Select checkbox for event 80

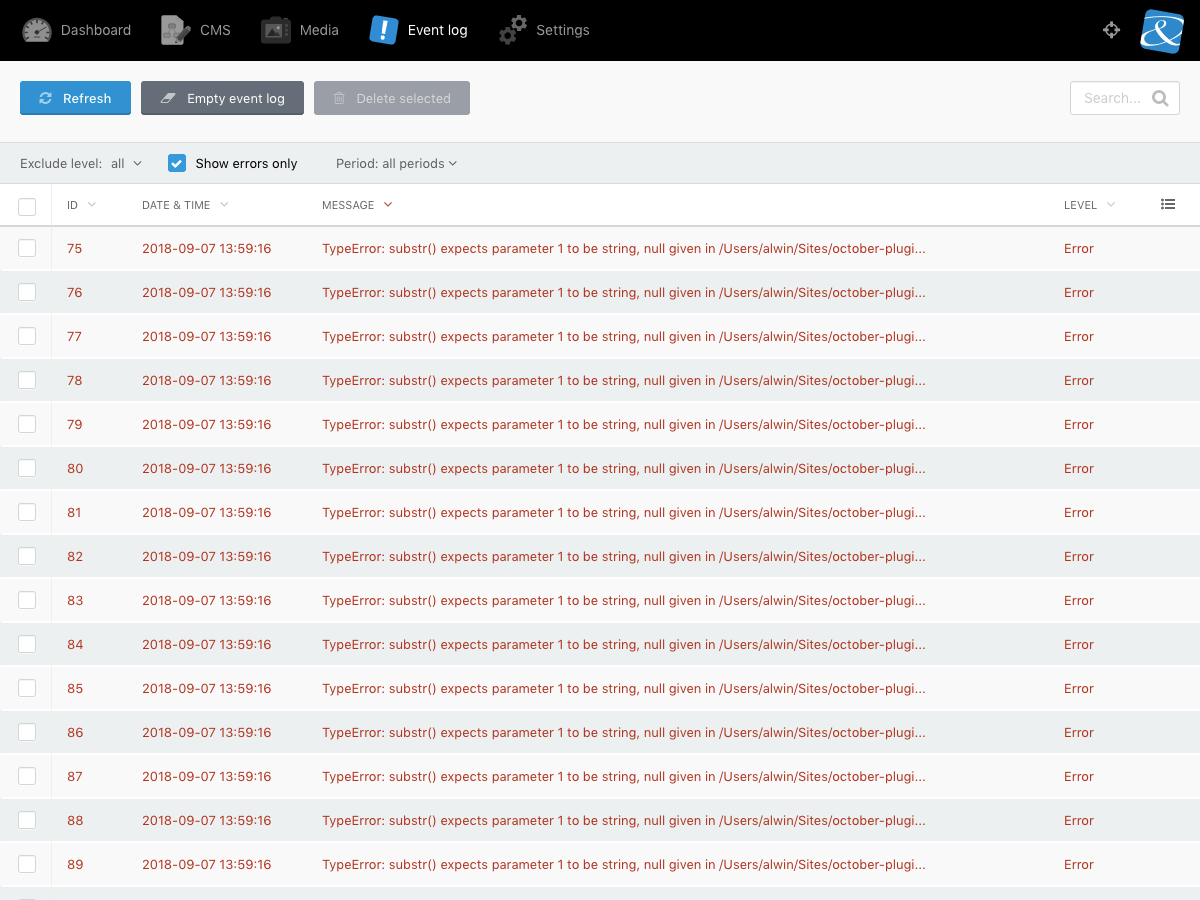tap(27, 468)
